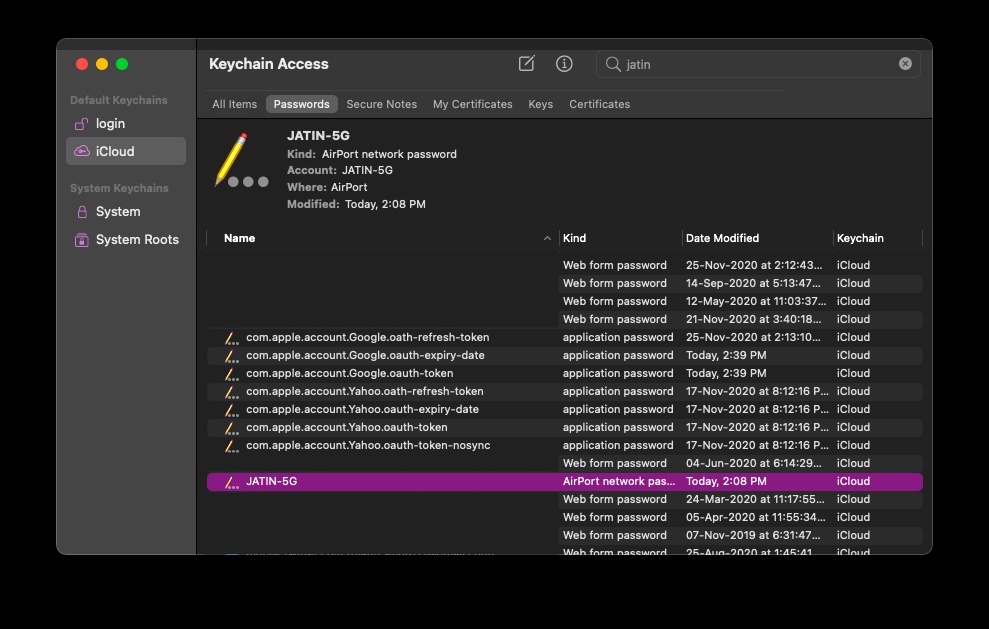Screen dimensions: 989x629
Task: Open the System Roots keychain
Action: 136,240
